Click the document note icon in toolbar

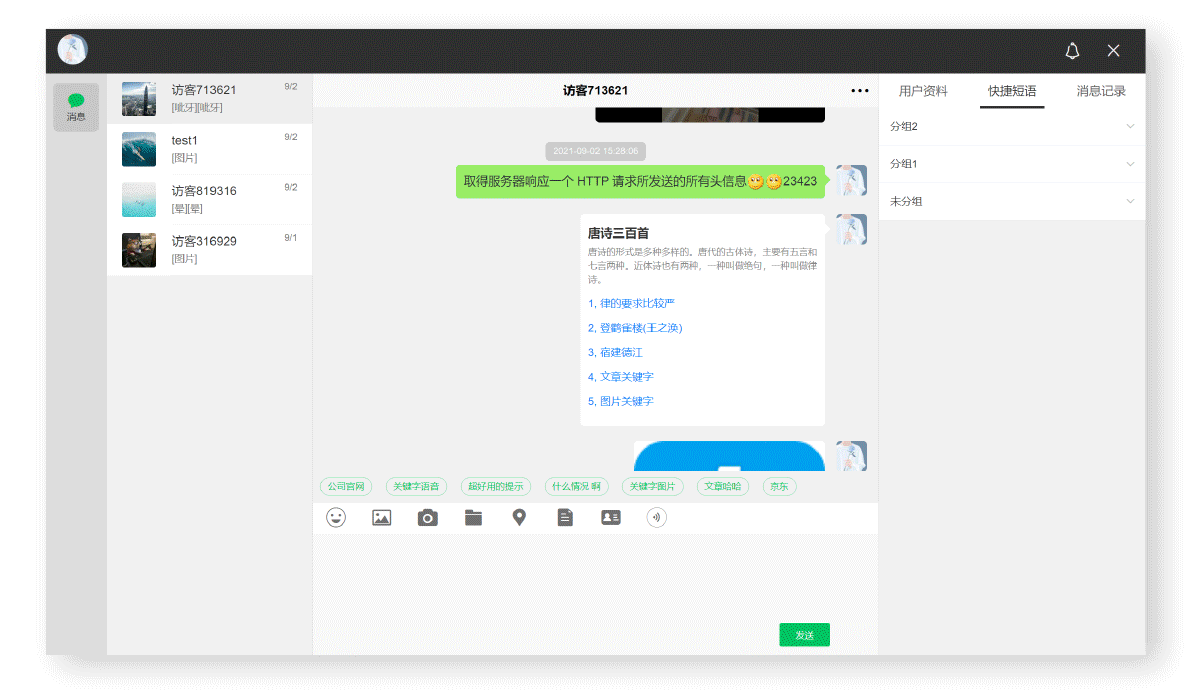[x=565, y=517]
